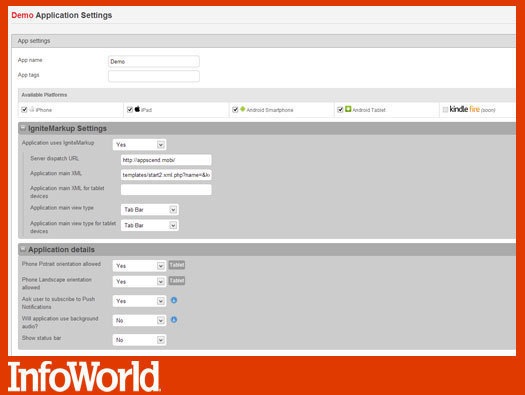Uncheck the Android Smartphone platform

(x=235, y=109)
